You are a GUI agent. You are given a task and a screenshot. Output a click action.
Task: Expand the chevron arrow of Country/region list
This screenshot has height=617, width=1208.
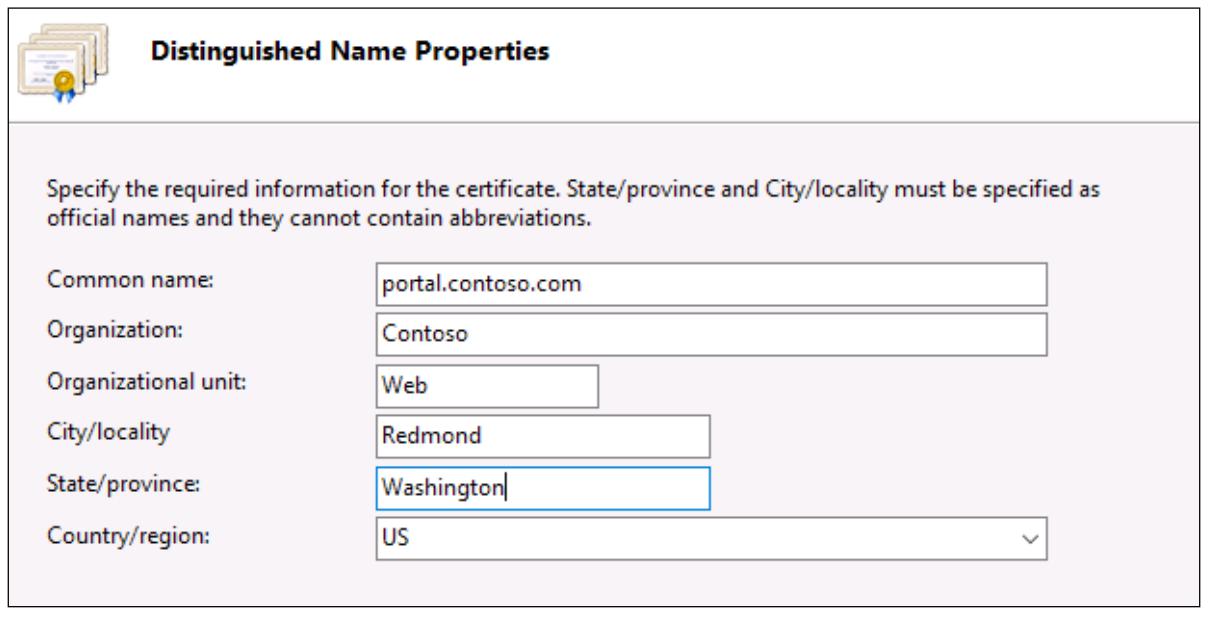point(1030,540)
